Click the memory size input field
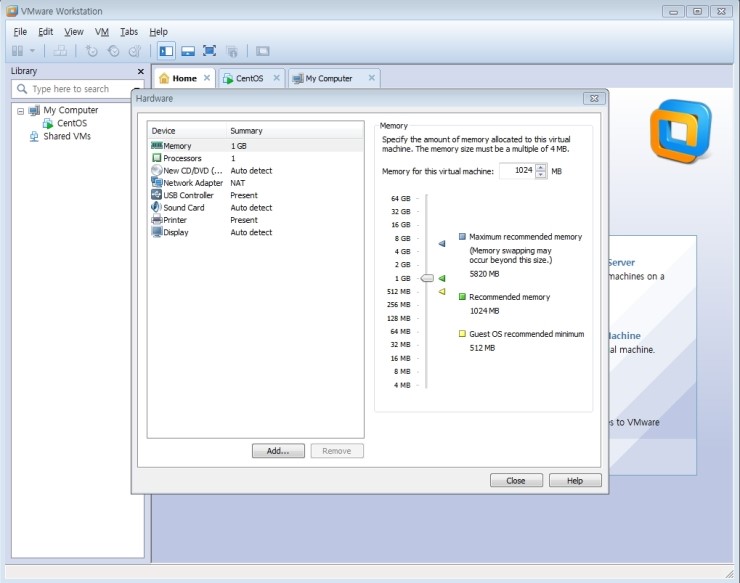 pos(517,170)
